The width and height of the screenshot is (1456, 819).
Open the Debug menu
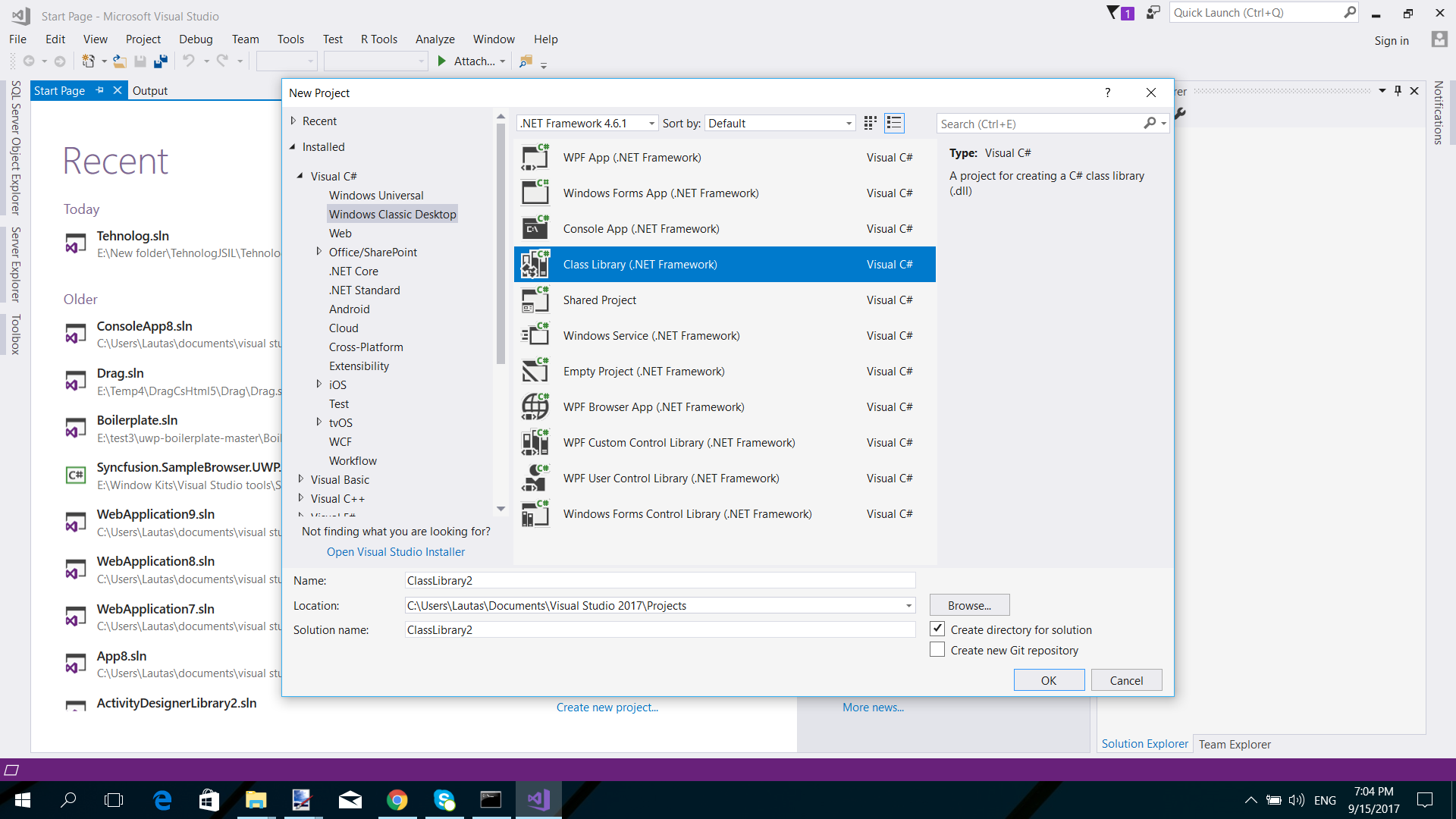click(x=196, y=39)
